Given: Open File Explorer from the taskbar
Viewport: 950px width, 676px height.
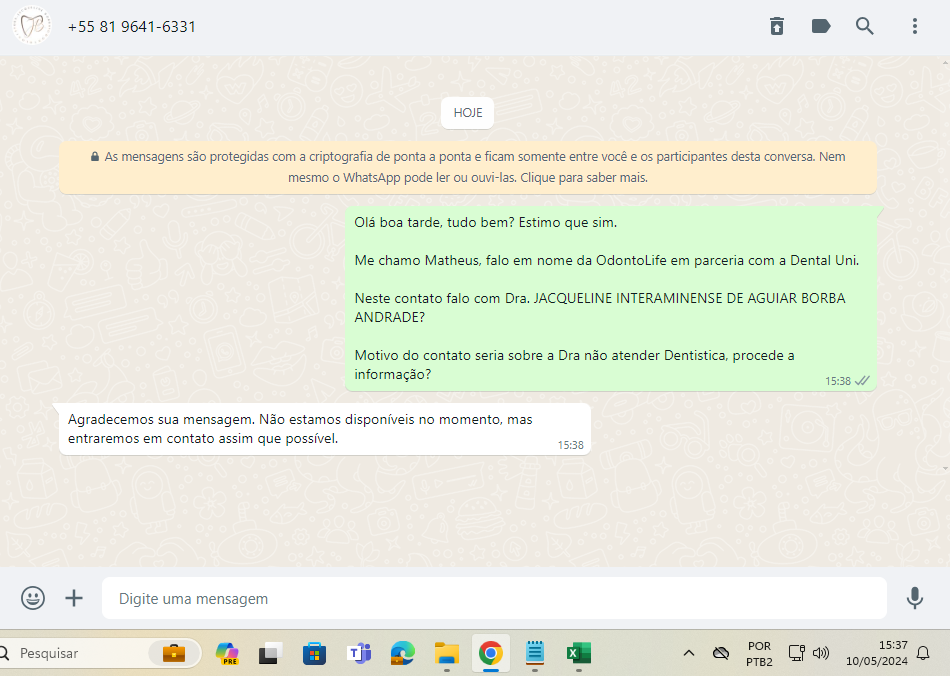Looking at the screenshot, I should 446,653.
